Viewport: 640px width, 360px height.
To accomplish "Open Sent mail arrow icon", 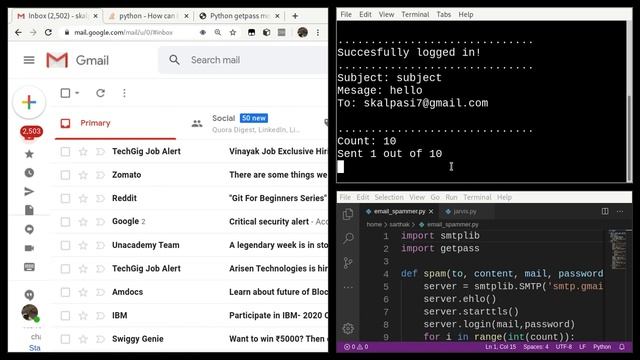I will (x=29, y=191).
